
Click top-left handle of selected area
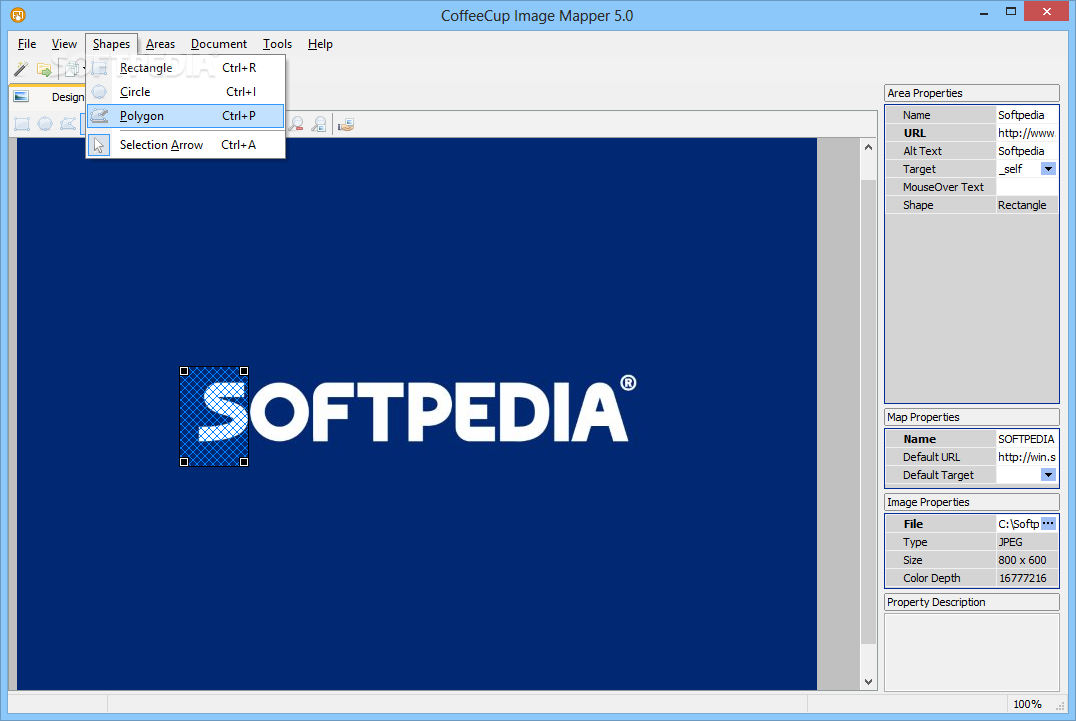pyautogui.click(x=183, y=371)
